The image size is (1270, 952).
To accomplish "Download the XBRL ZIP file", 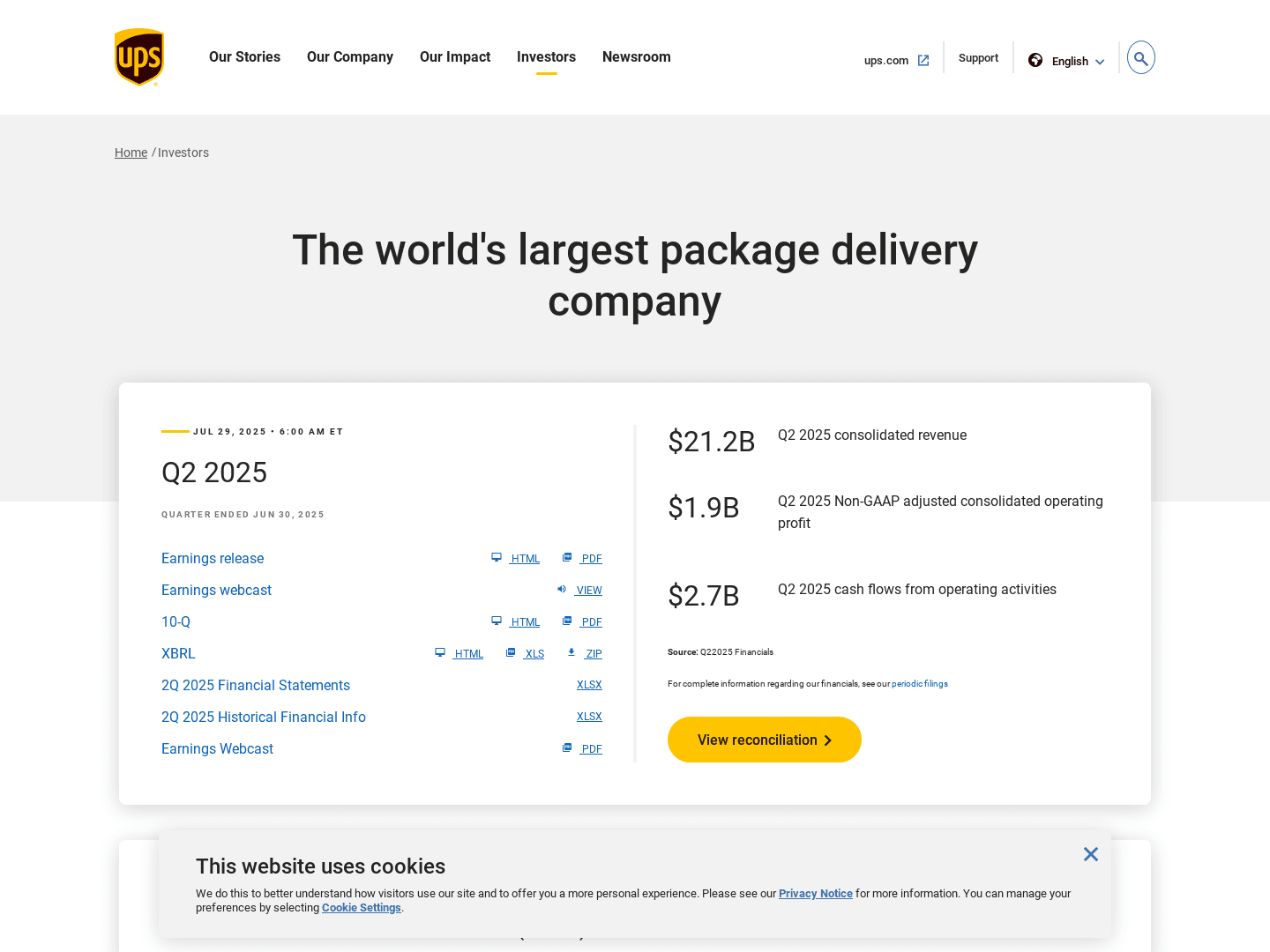I will click(594, 654).
